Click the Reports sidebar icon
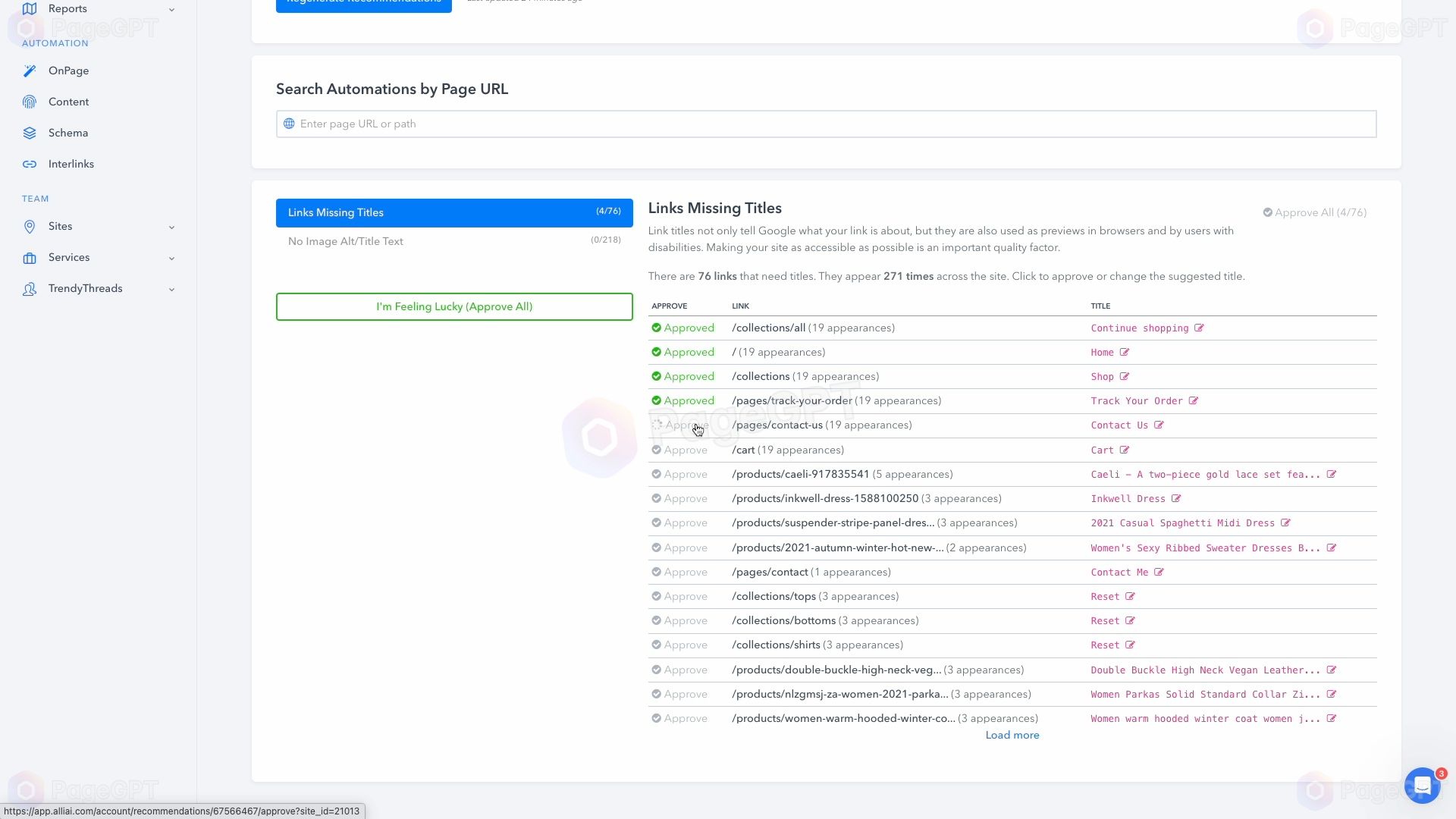 point(30,8)
